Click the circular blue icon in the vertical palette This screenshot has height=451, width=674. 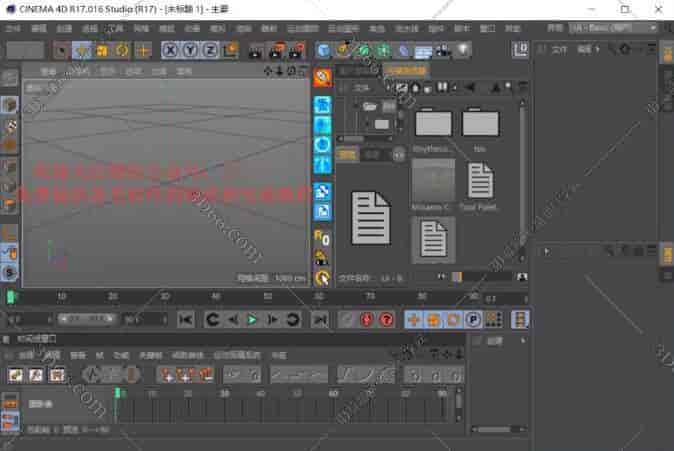click(322, 145)
